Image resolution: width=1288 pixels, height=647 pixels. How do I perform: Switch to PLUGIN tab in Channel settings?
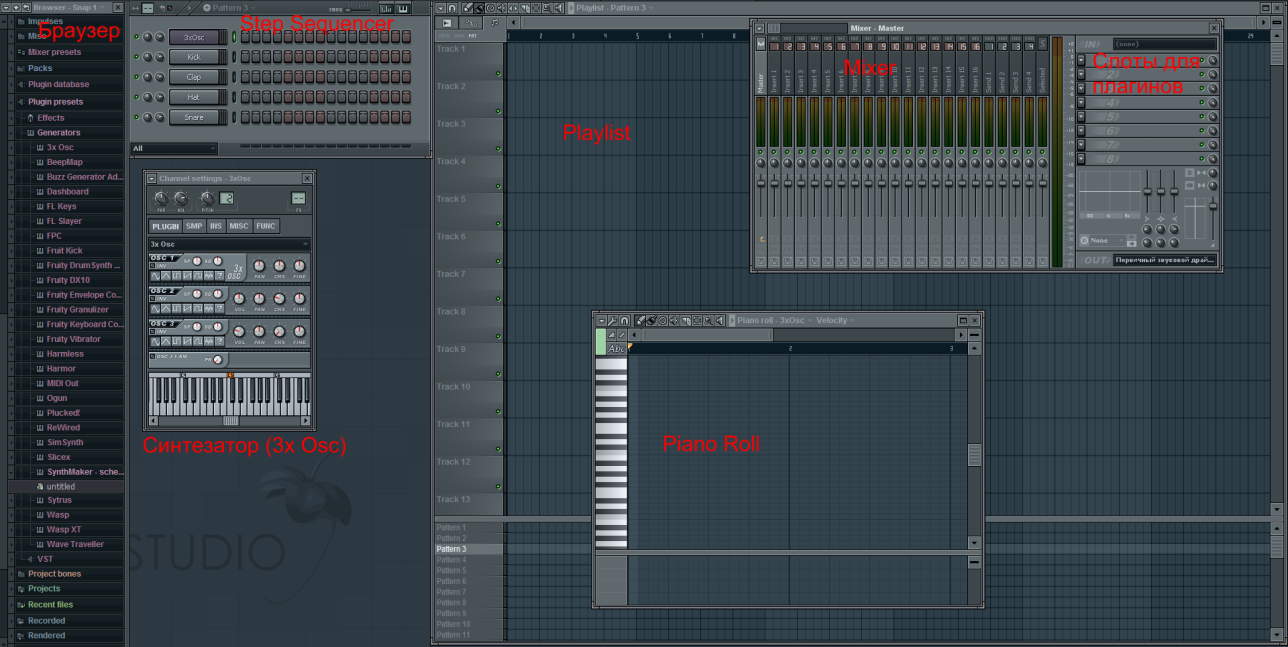[x=165, y=226]
